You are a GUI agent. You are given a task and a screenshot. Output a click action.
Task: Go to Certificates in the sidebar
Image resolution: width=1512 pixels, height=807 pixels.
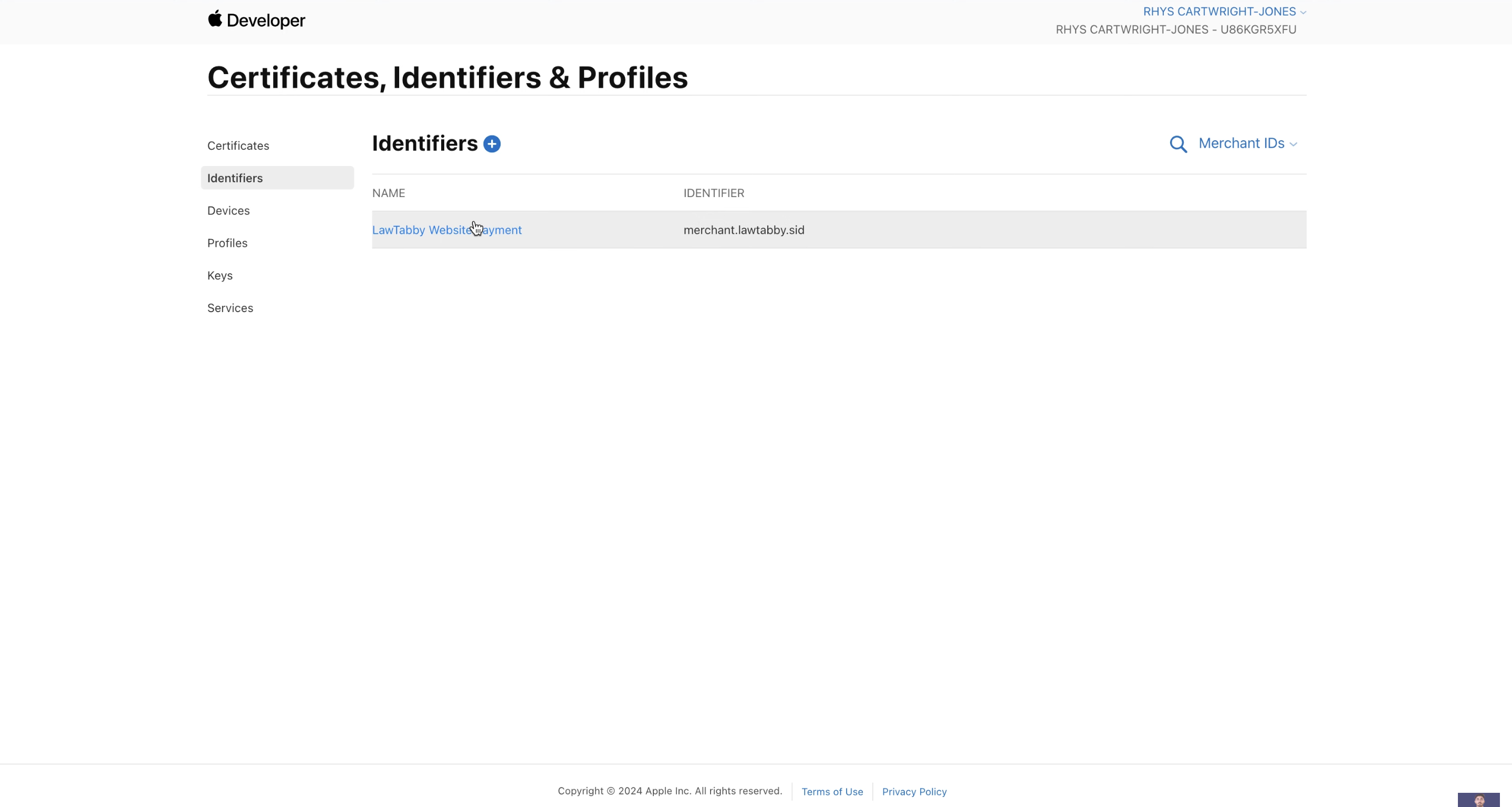click(x=238, y=146)
